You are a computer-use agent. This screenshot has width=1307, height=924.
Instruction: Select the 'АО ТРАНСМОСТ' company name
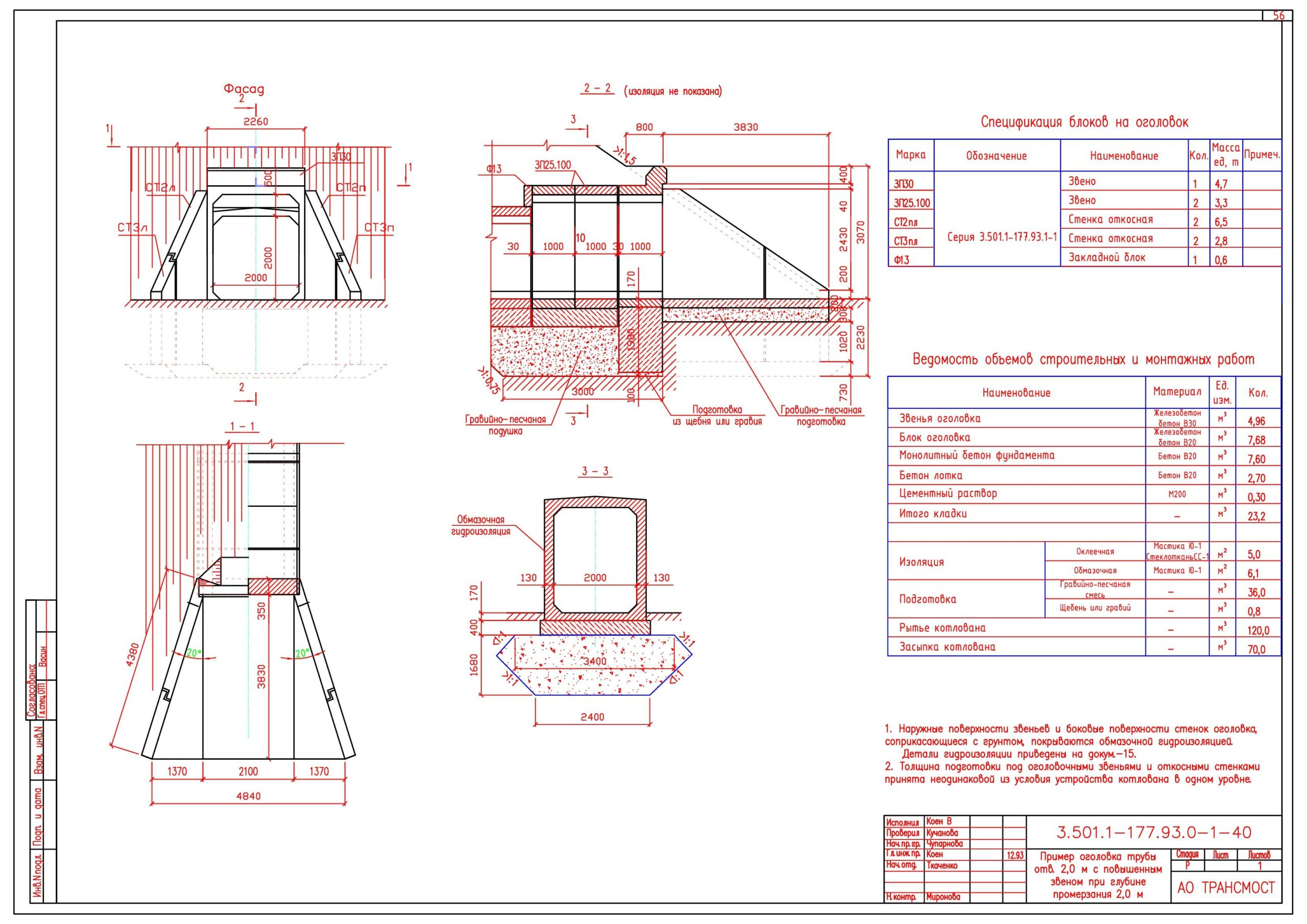tap(1226, 888)
